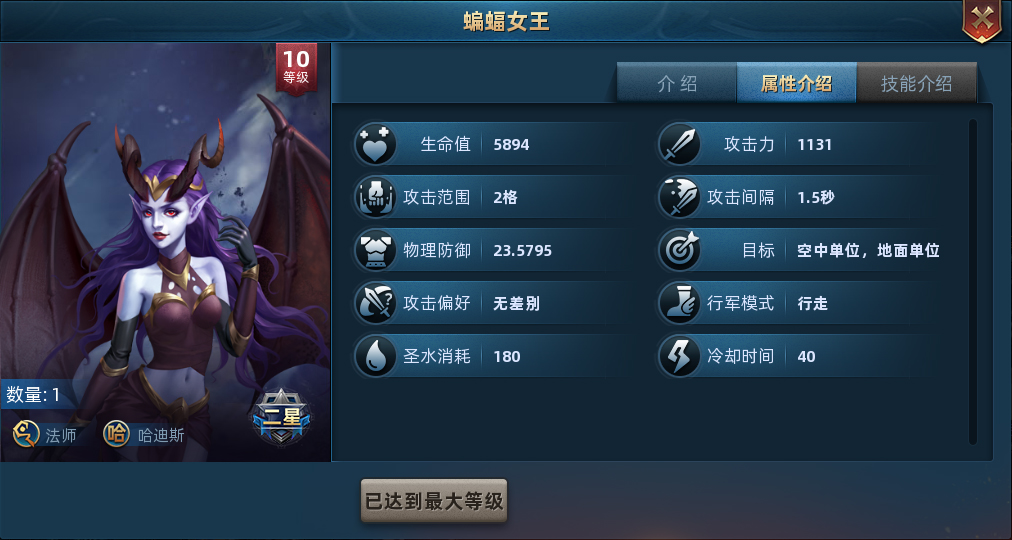Click the armor icon for 物理防御
The width and height of the screenshot is (1012, 540).
tap(375, 250)
